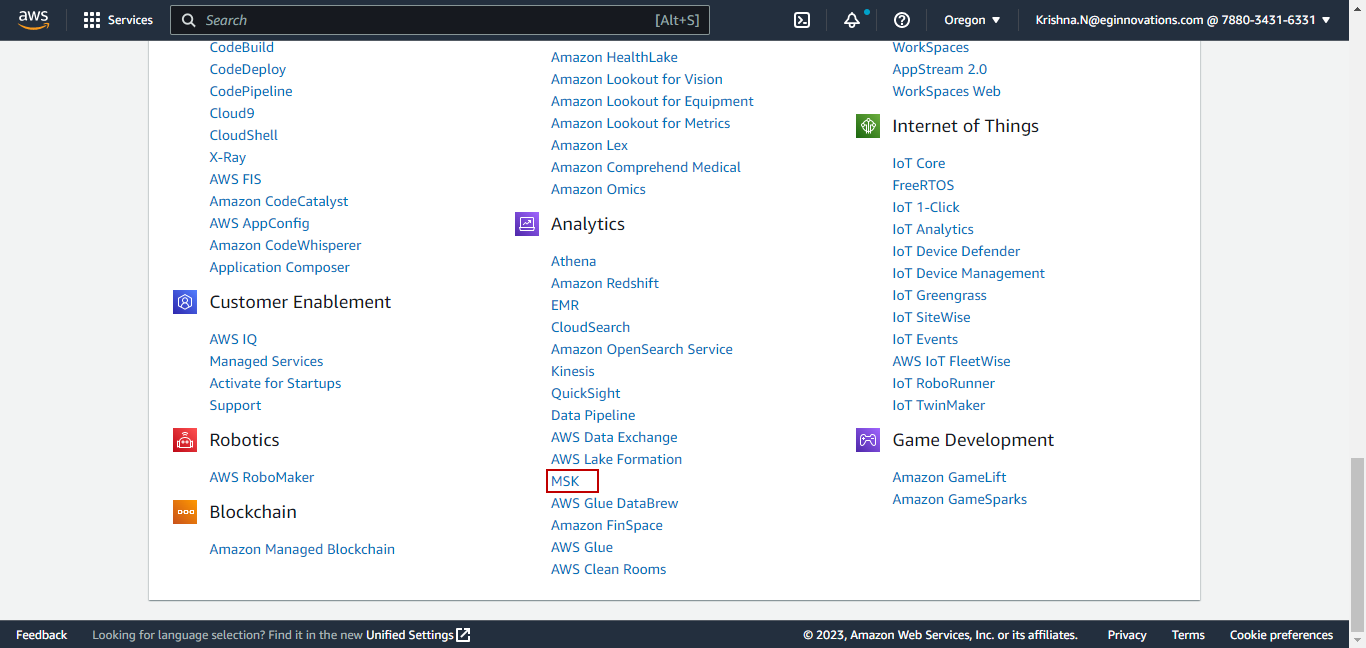1366x648 pixels.
Task: Open AWS Clean Rooms link
Action: (609, 569)
